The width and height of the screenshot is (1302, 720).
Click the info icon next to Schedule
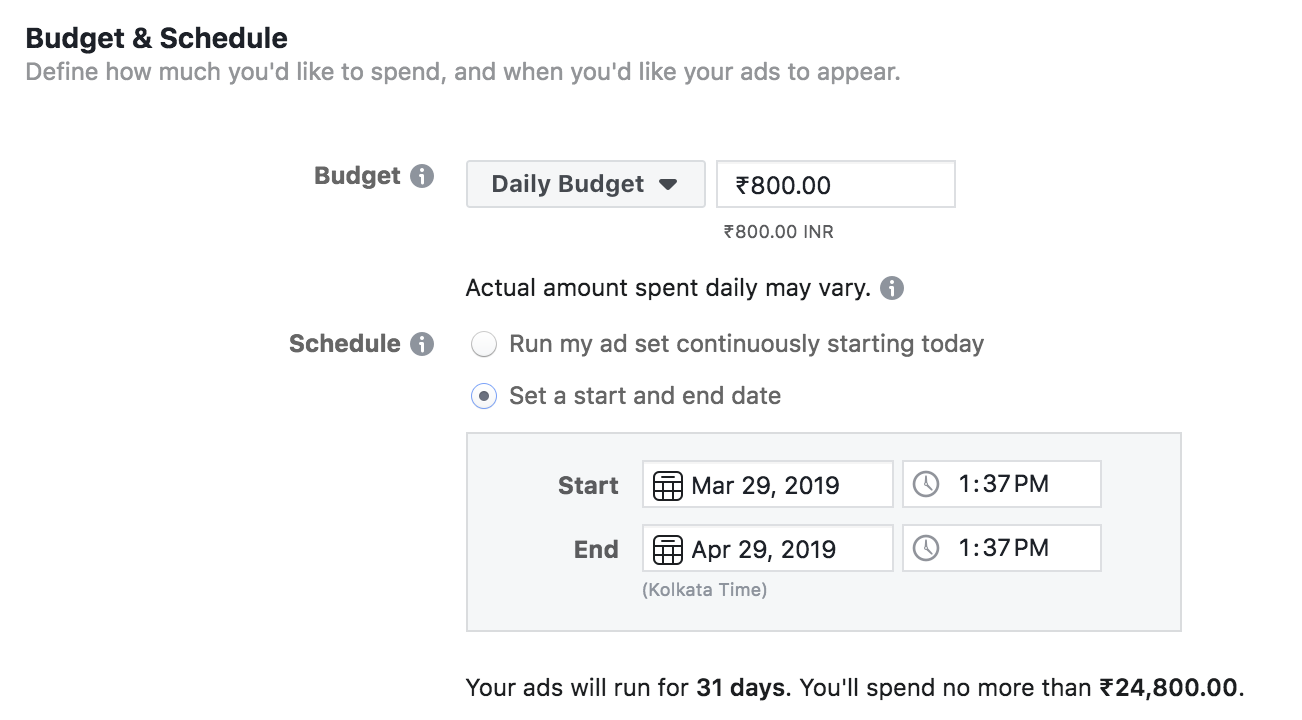point(423,345)
